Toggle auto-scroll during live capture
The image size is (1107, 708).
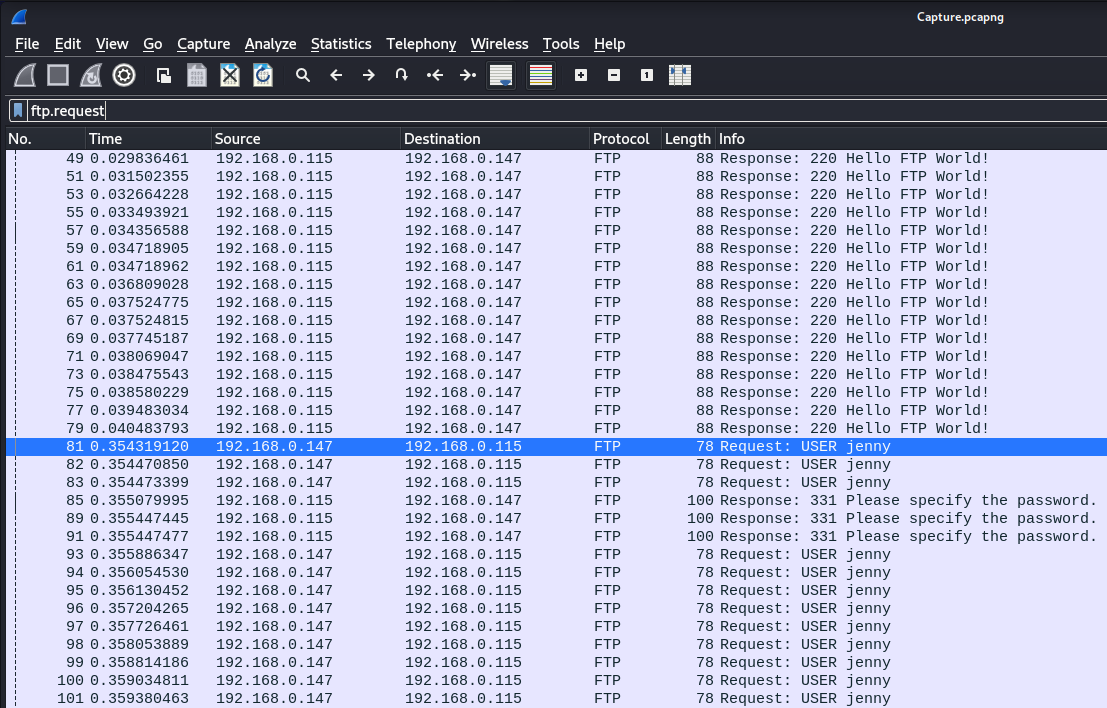pyautogui.click(x=501, y=75)
